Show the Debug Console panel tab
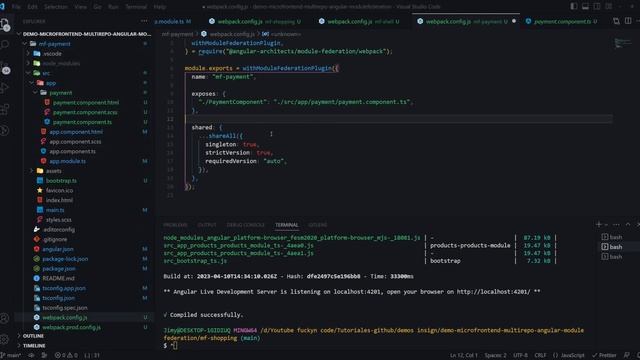This screenshot has height=360, width=640. pos(245,225)
